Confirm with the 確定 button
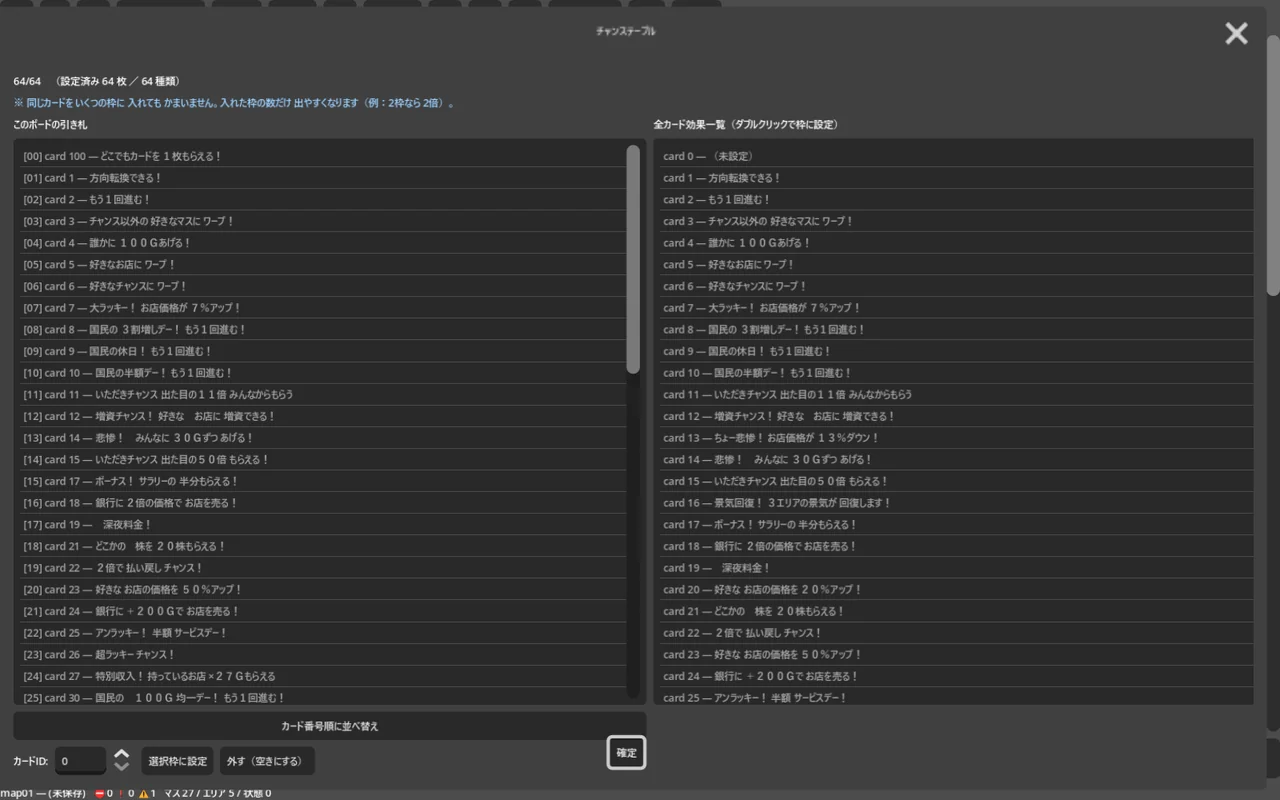1280x800 pixels. pyautogui.click(x=626, y=753)
